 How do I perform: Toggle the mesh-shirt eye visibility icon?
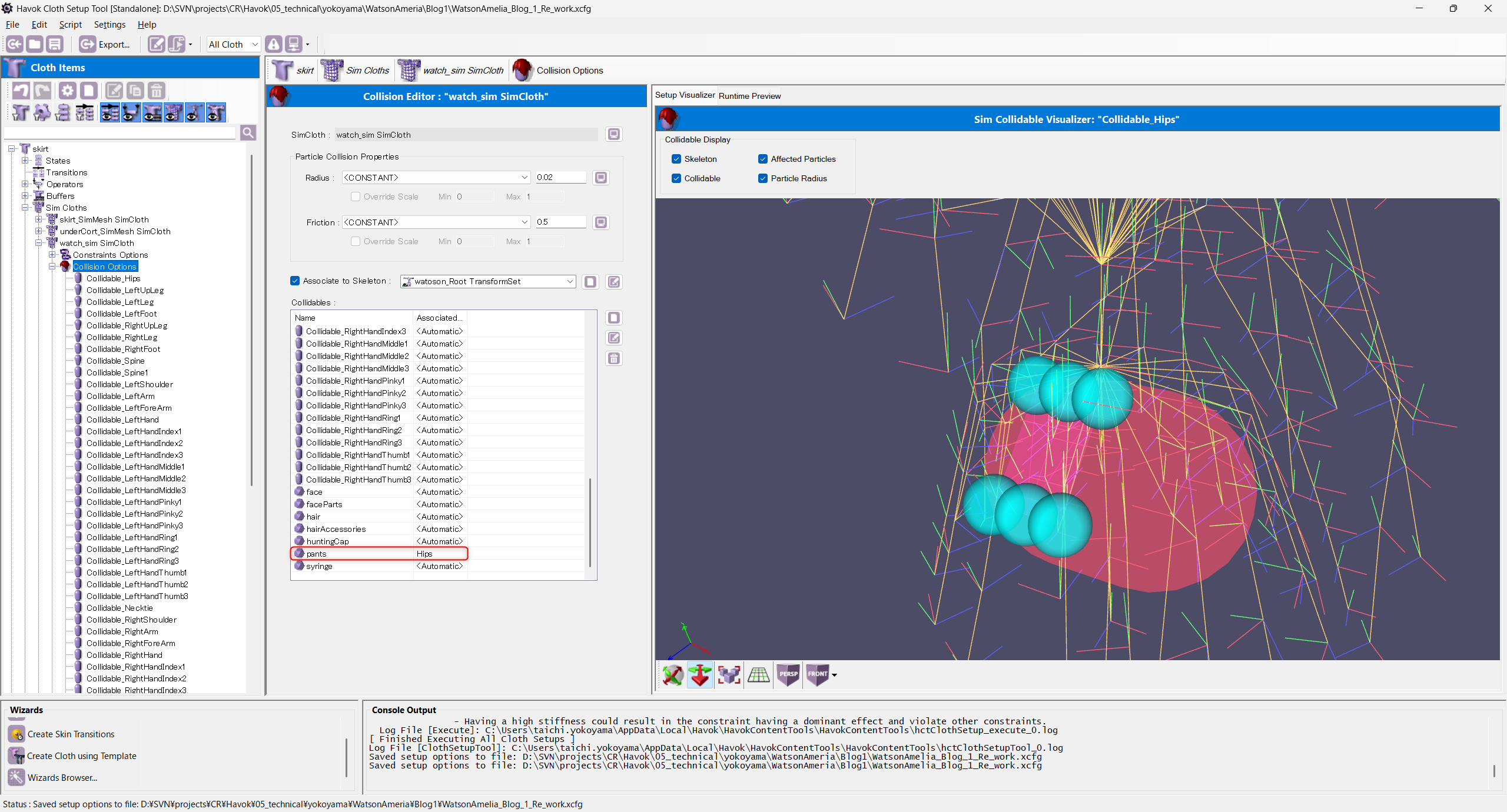click(x=174, y=112)
